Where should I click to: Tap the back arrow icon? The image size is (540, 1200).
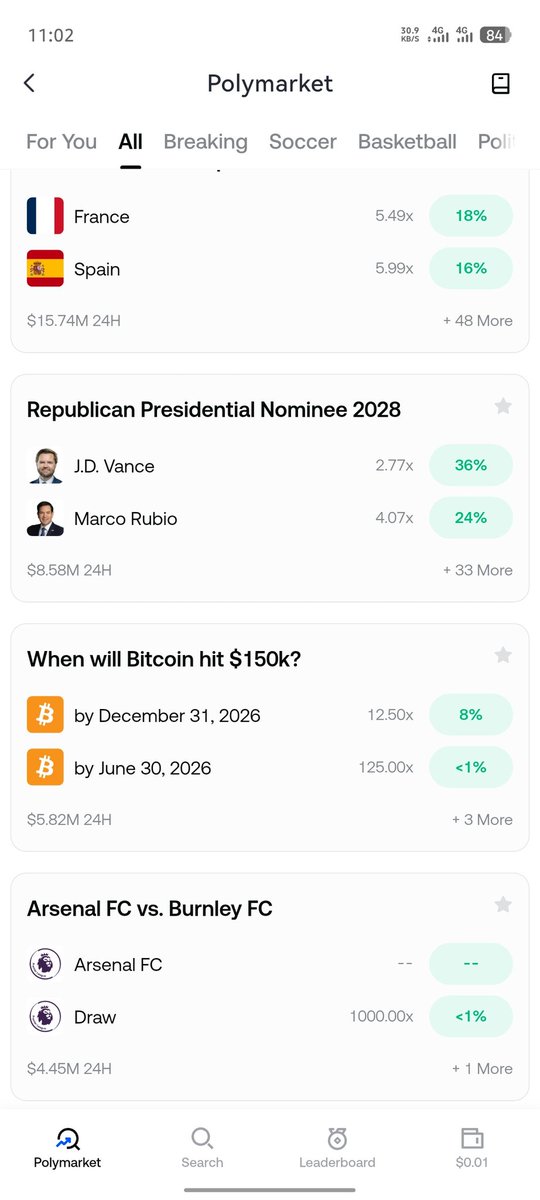[x=29, y=83]
